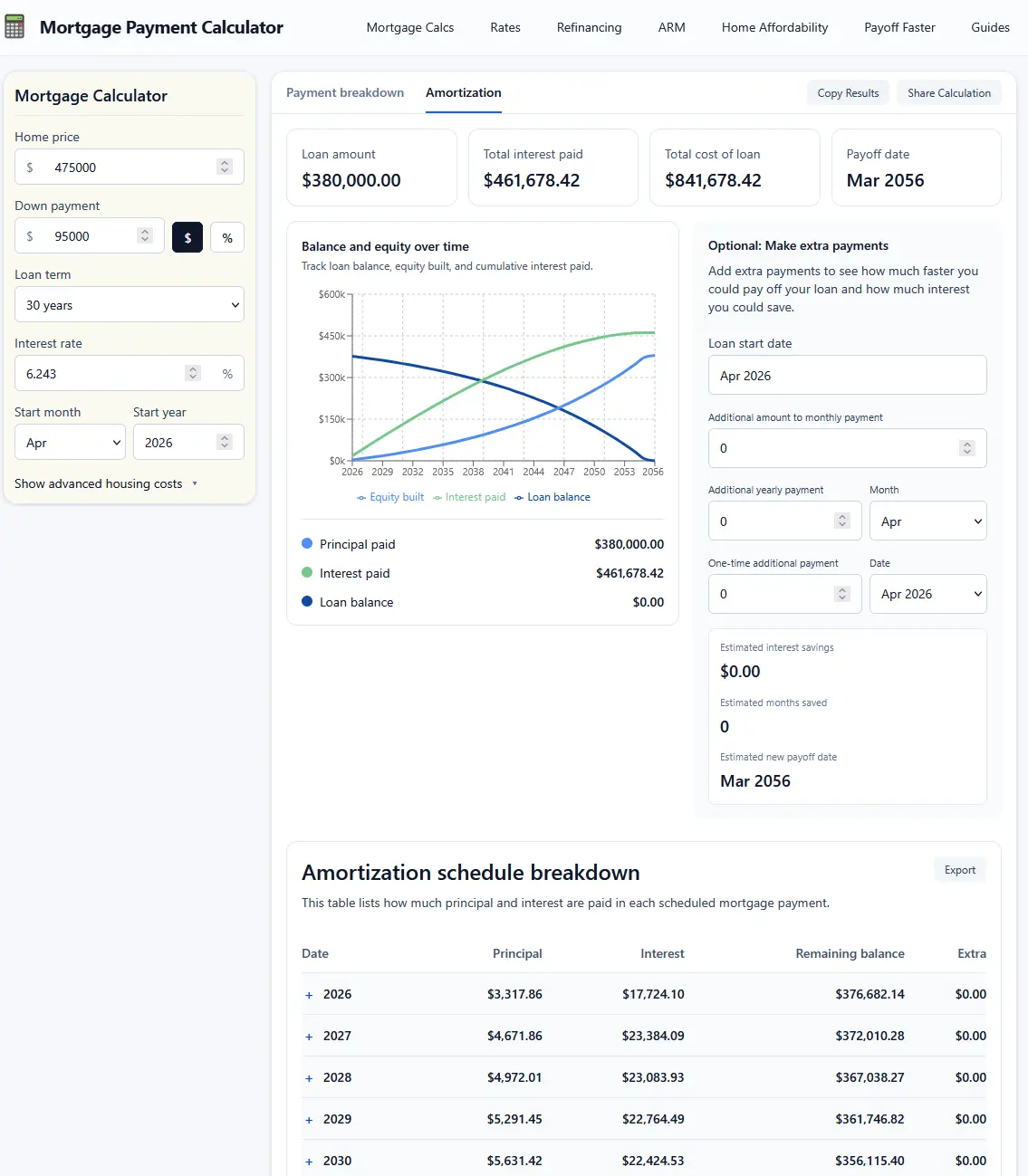Export the amortization schedule

coord(960,870)
